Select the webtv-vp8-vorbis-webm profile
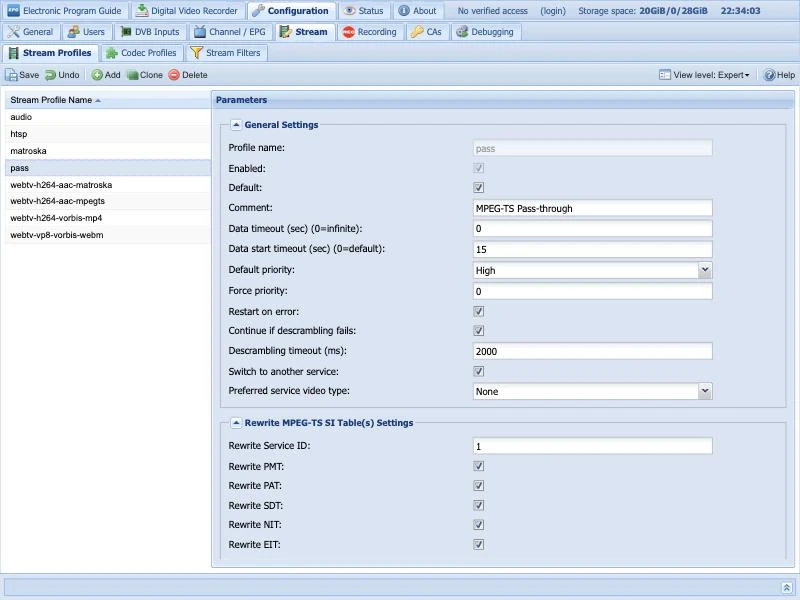Viewport: 800px width, 600px height. (108, 235)
